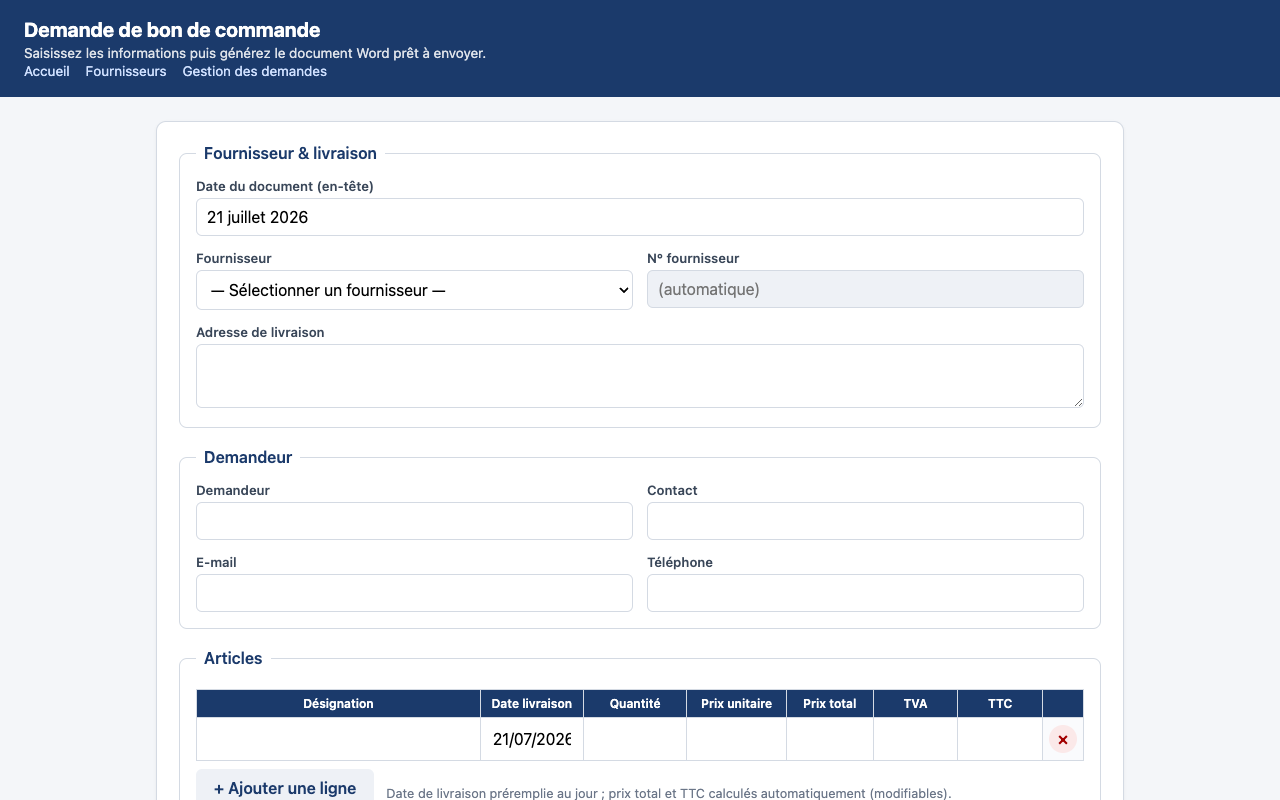Open the Fournisseur selection dropdown
Image resolution: width=1280 pixels, height=800 pixels.
(x=414, y=290)
